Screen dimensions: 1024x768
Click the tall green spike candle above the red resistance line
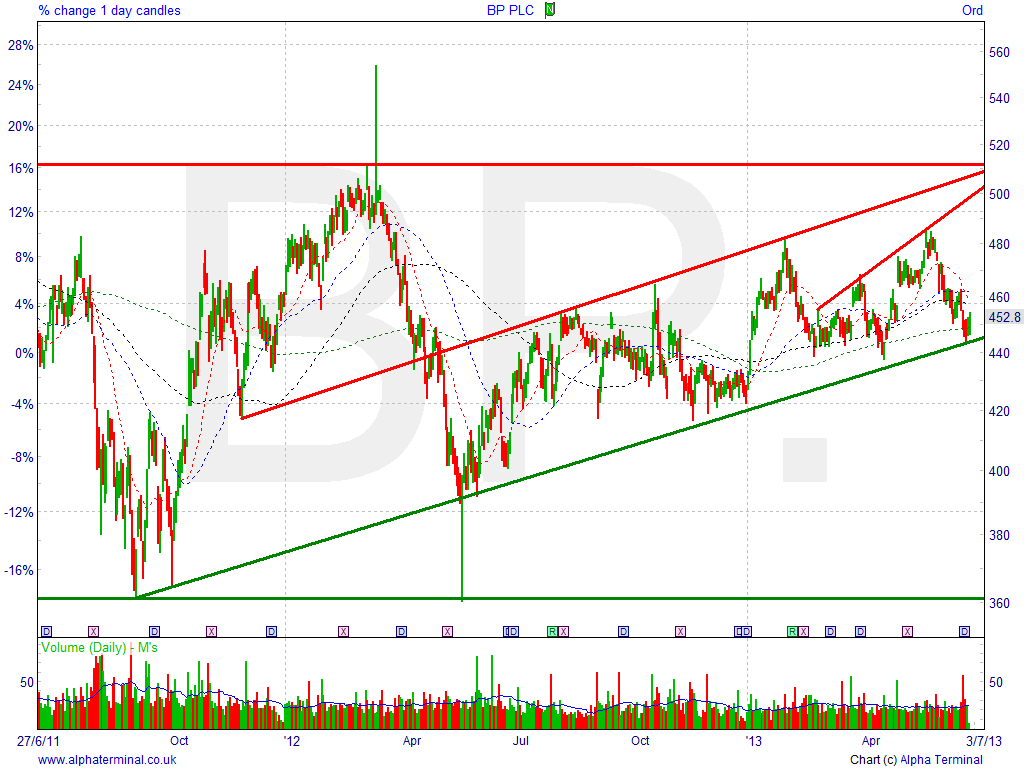pos(376,114)
